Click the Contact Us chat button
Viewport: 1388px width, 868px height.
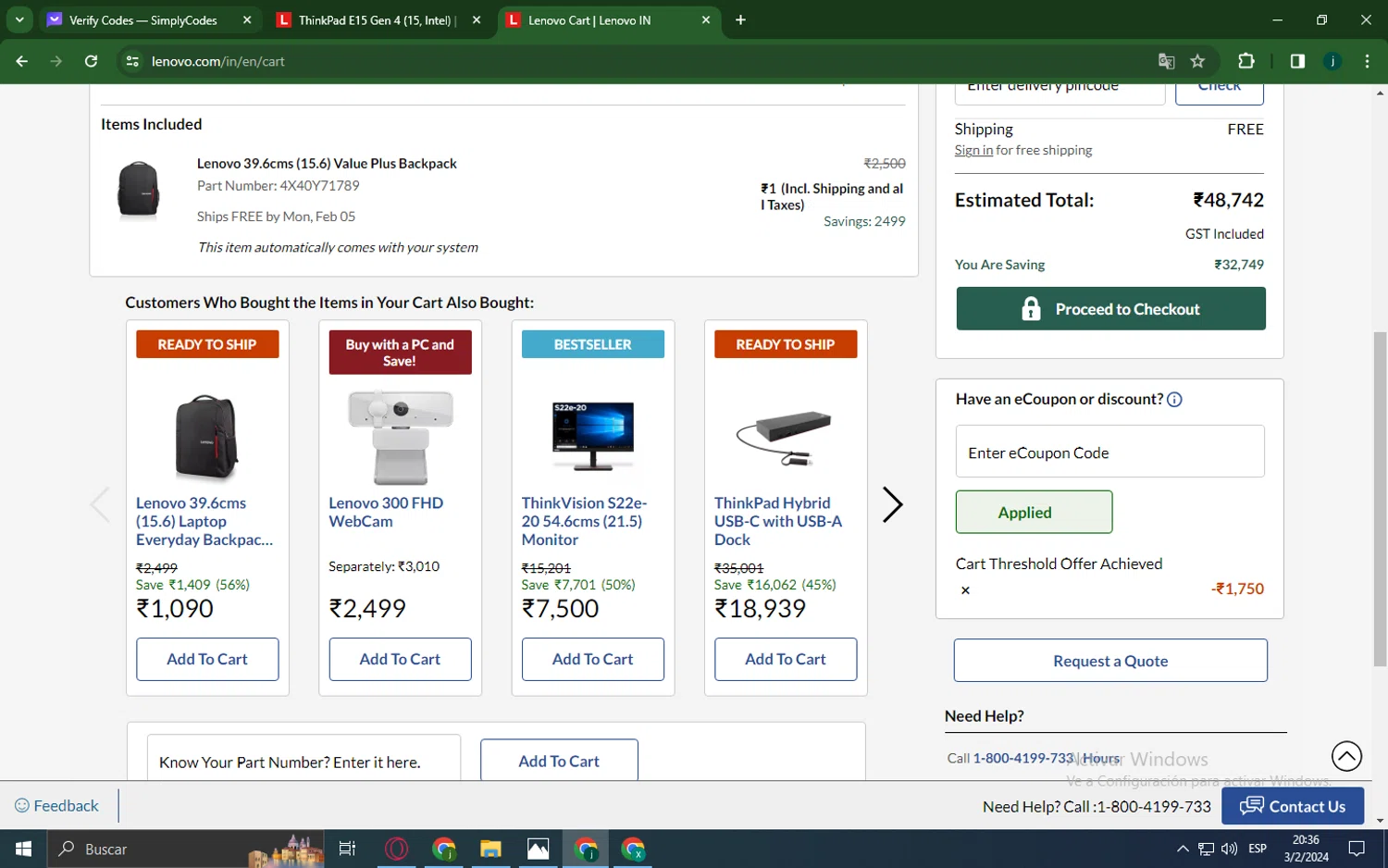[x=1293, y=806]
